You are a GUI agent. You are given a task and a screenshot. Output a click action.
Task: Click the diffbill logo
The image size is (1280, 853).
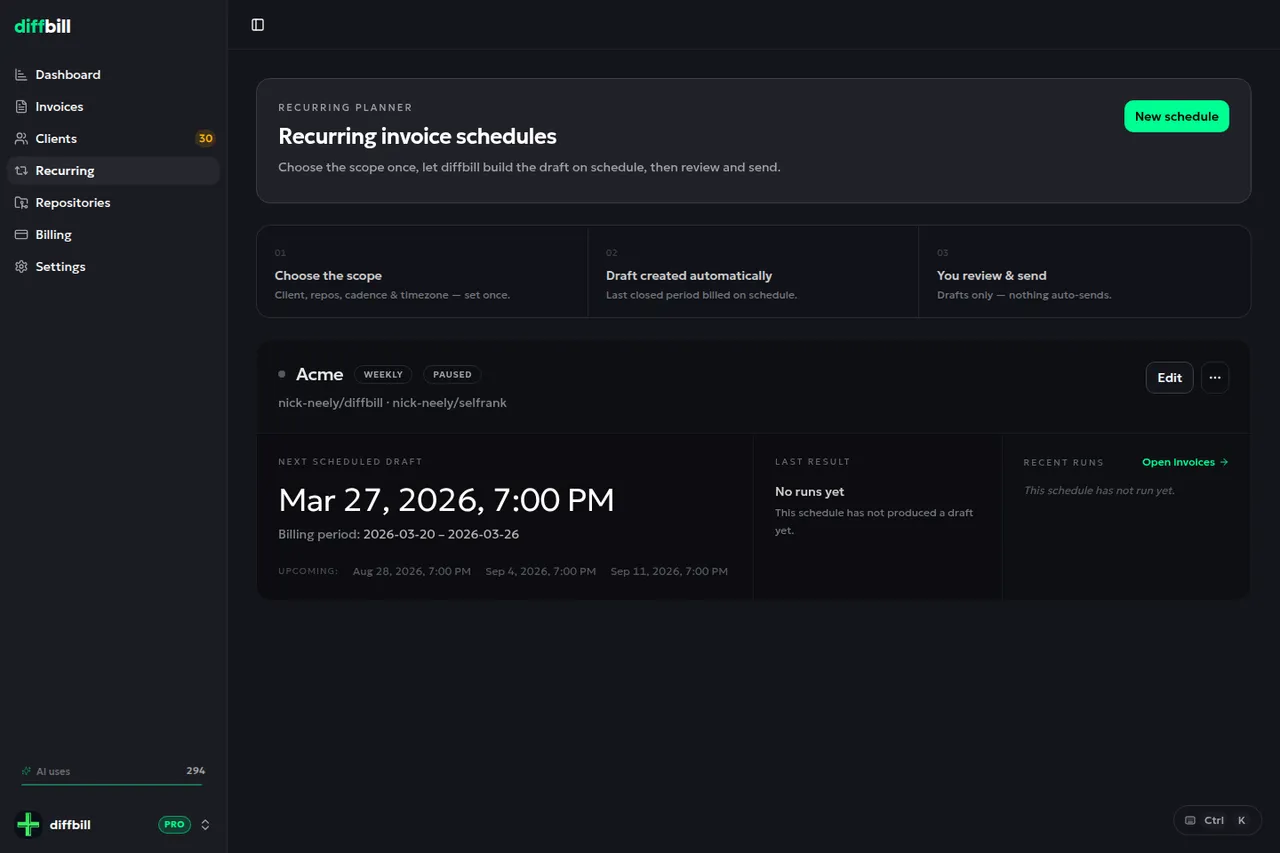[x=42, y=26]
